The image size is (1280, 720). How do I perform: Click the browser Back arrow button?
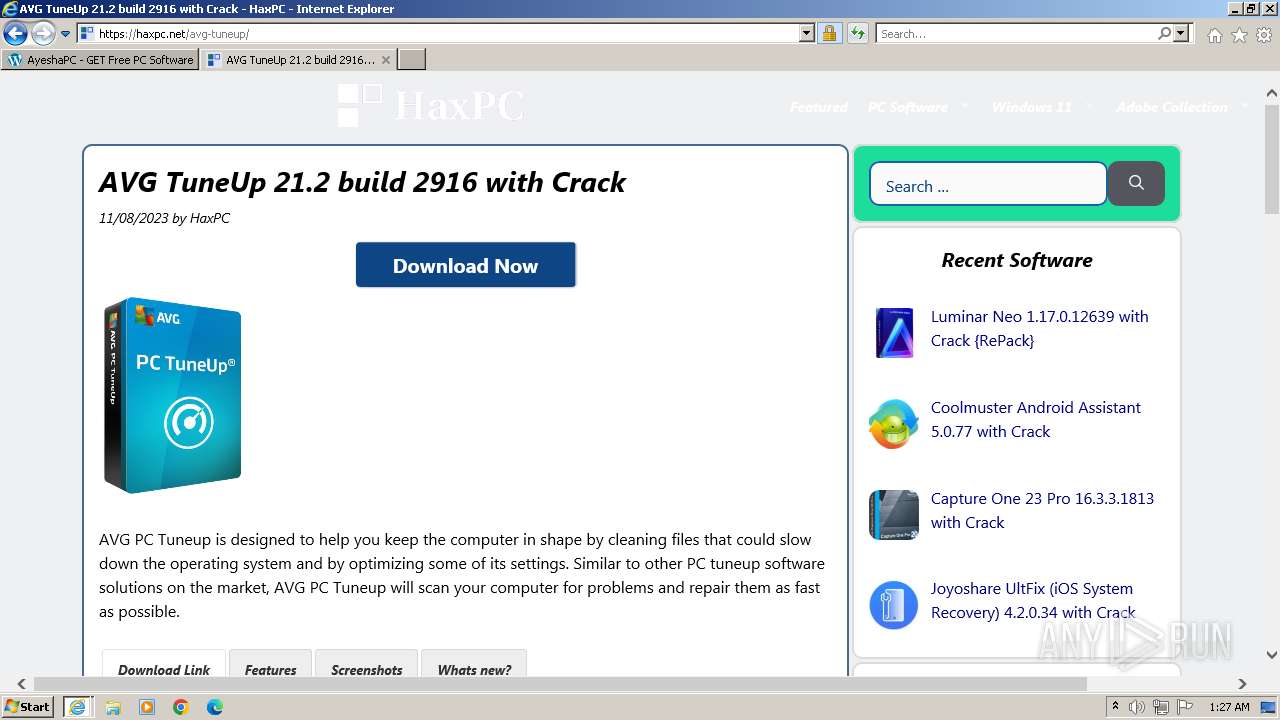coord(15,34)
